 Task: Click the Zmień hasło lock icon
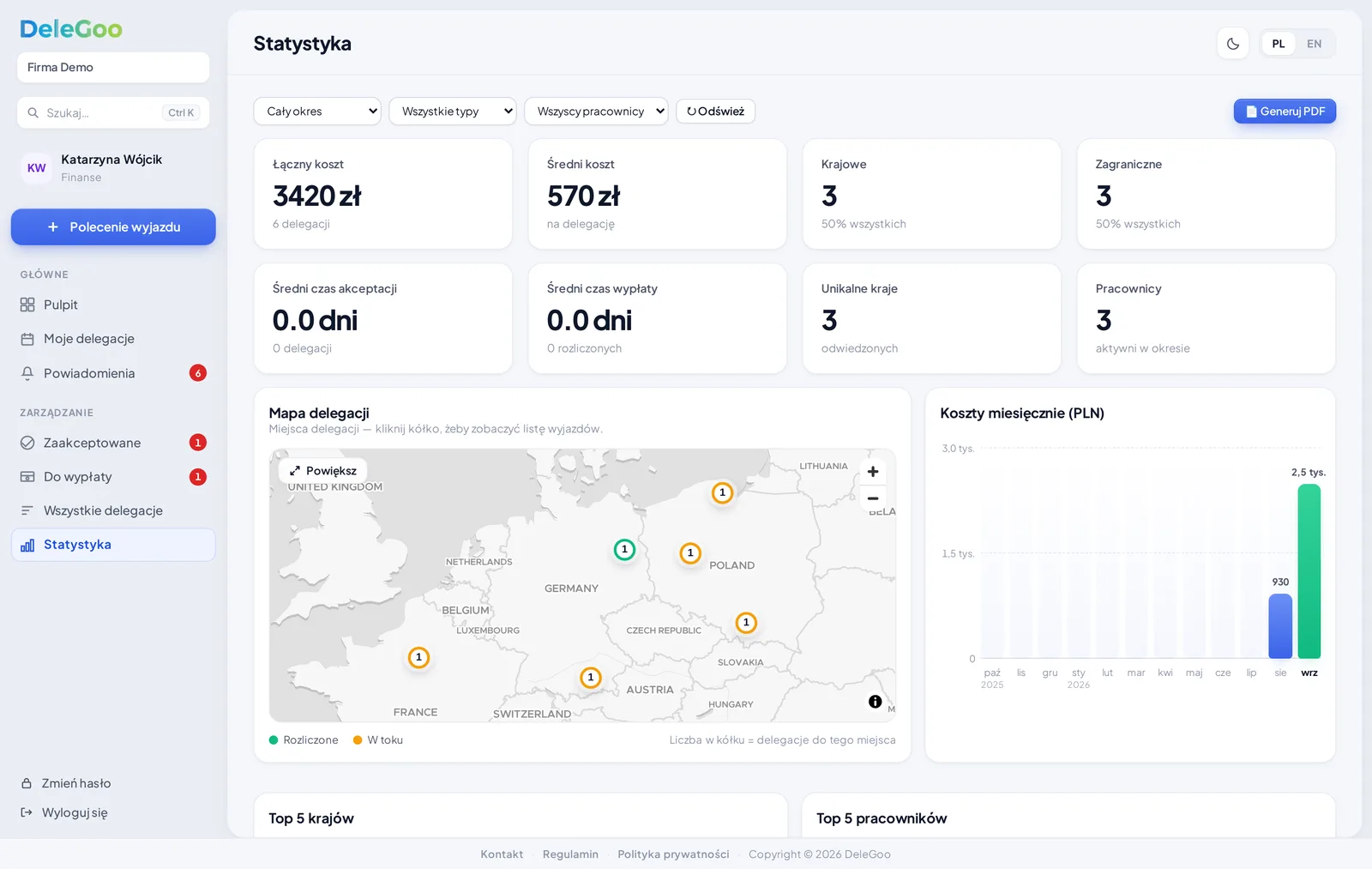click(27, 783)
